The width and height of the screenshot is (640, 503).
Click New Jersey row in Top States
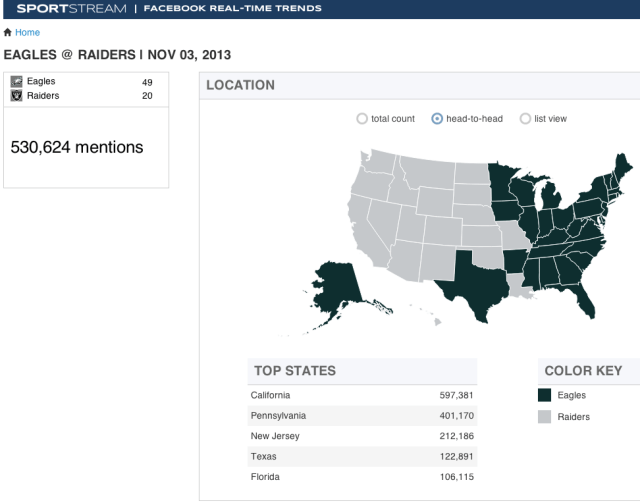[x=361, y=436]
